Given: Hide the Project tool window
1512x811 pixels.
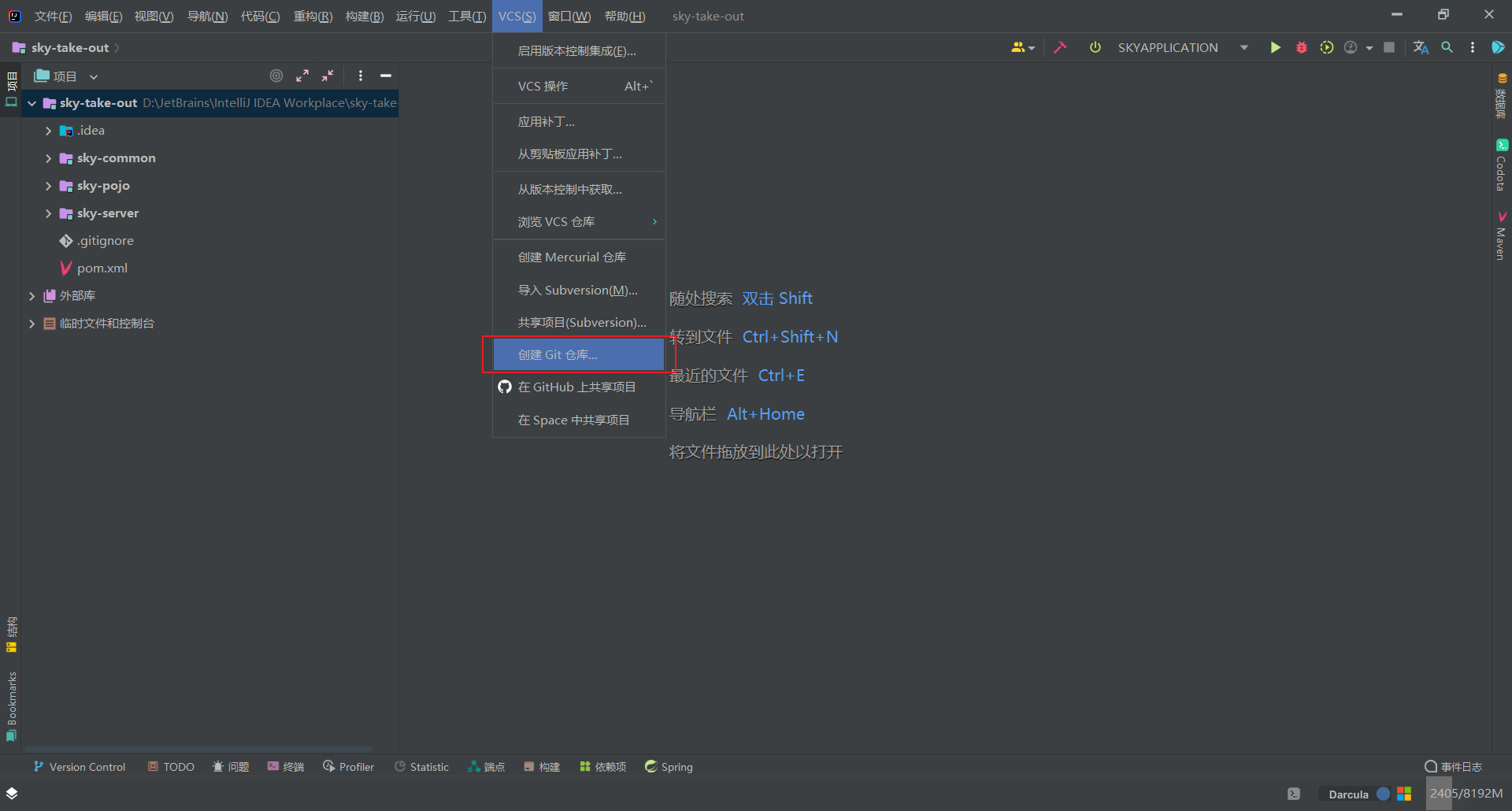Looking at the screenshot, I should (x=386, y=76).
